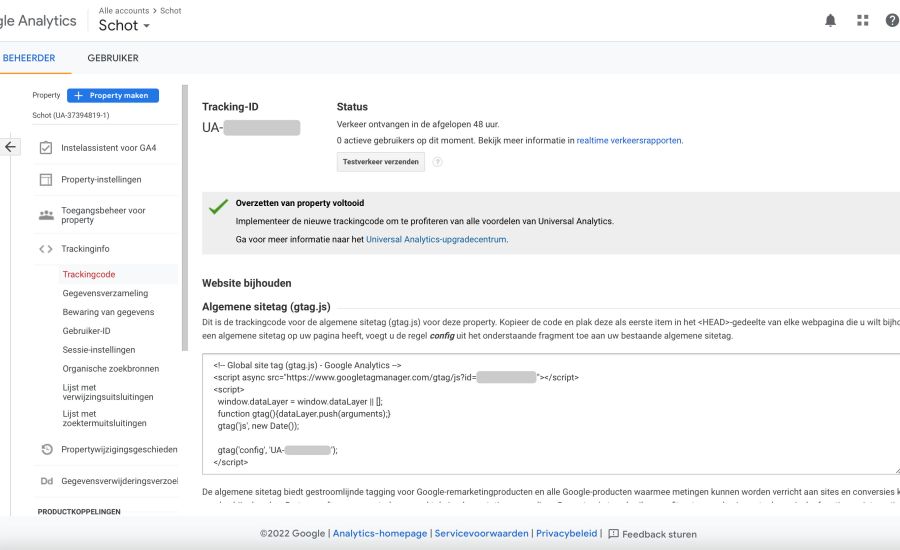Open the Schot account selector dropdown
The height and width of the screenshot is (550, 900).
[x=124, y=26]
